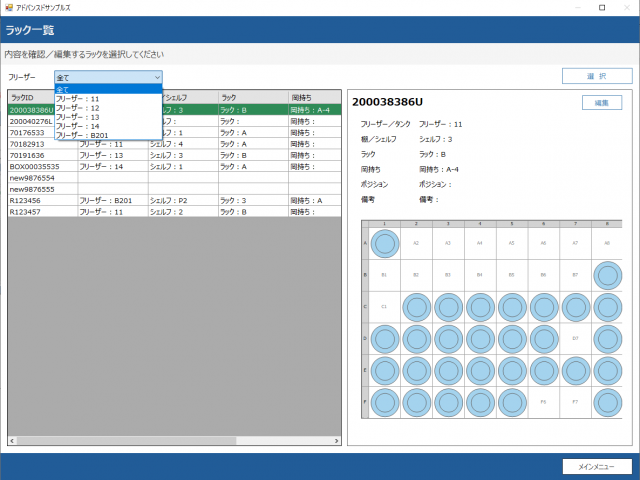This screenshot has width=640, height=480.
Task: Click the 編集 button for rack 200038386U
Action: tap(602, 102)
